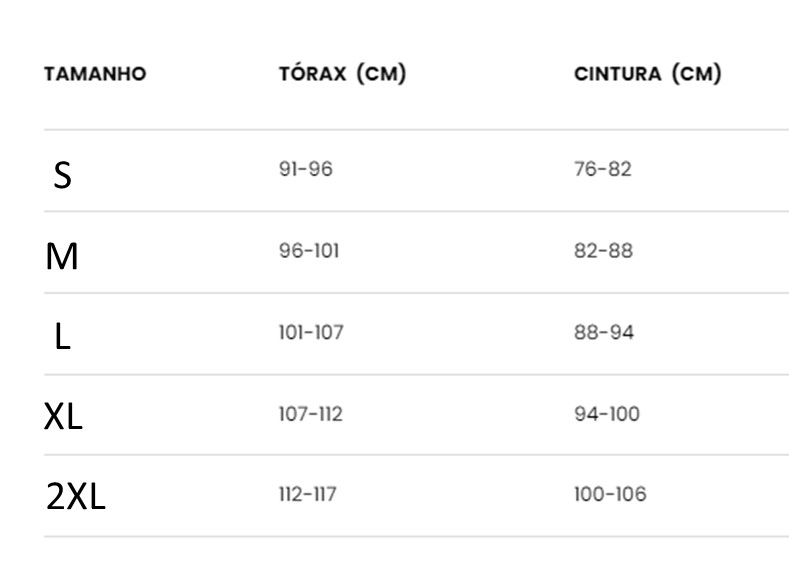Click the 96-101 chest measurement
The width and height of the screenshot is (789, 581).
tap(309, 251)
